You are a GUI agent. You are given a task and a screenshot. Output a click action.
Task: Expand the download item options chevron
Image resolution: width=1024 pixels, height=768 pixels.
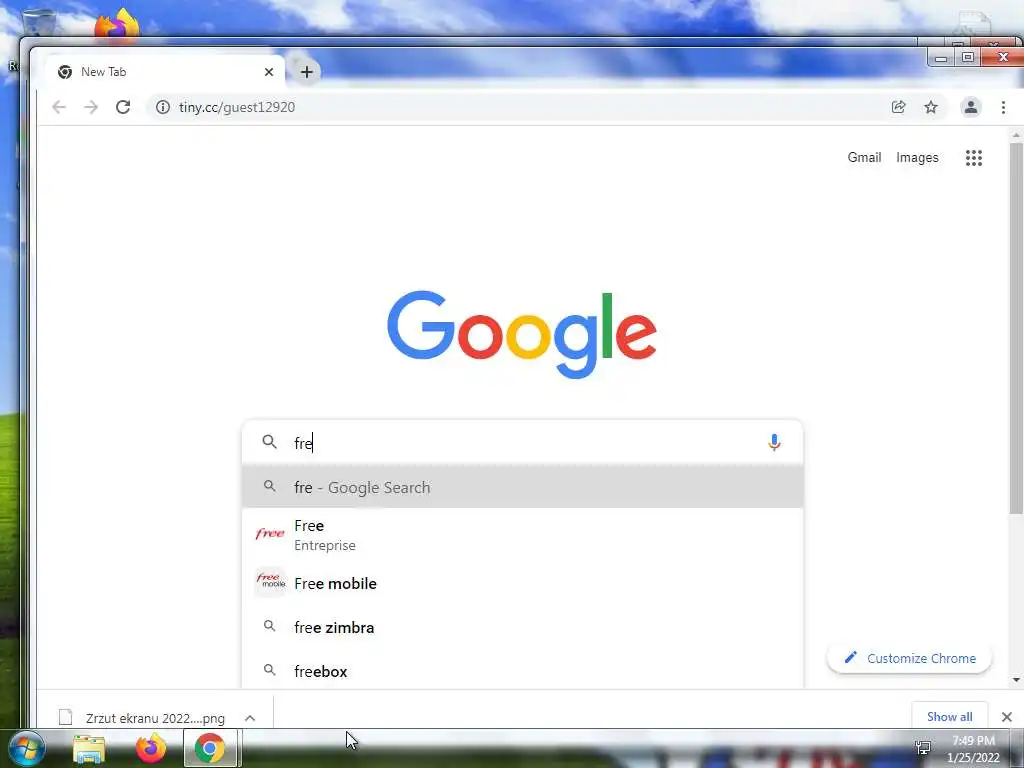250,718
